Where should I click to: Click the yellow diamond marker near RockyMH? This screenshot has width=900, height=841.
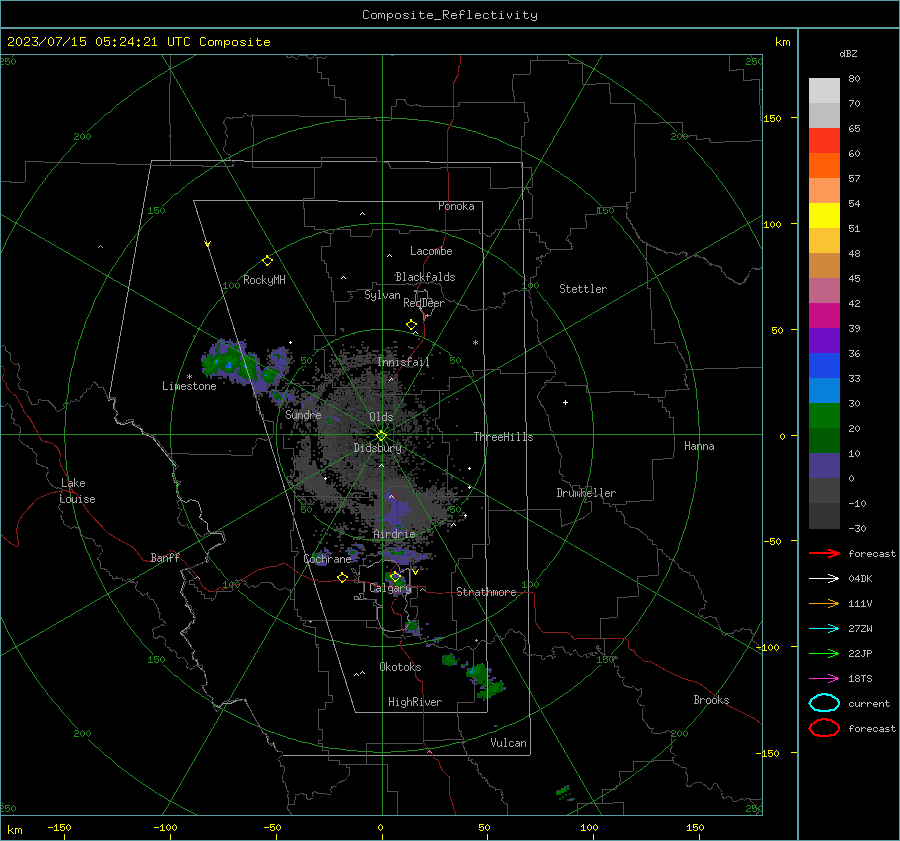click(267, 261)
